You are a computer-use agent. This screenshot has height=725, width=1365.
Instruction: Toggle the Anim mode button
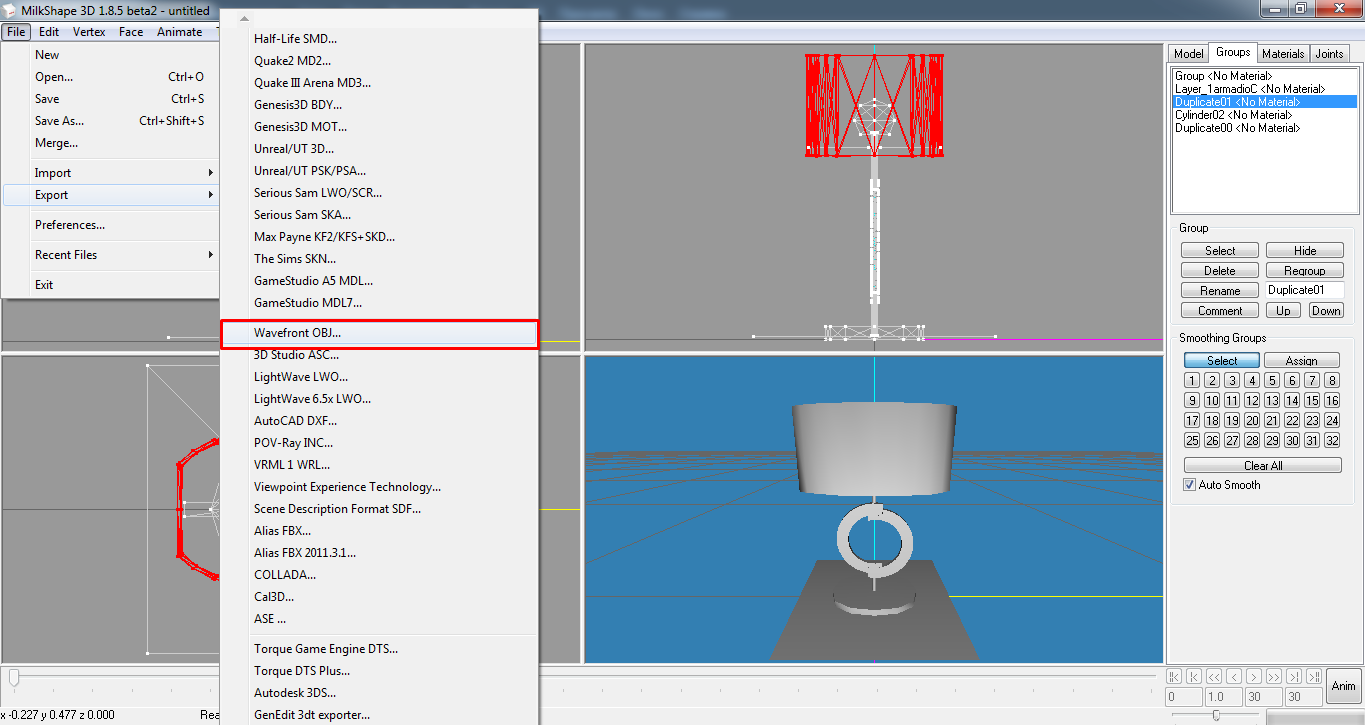(x=1343, y=686)
